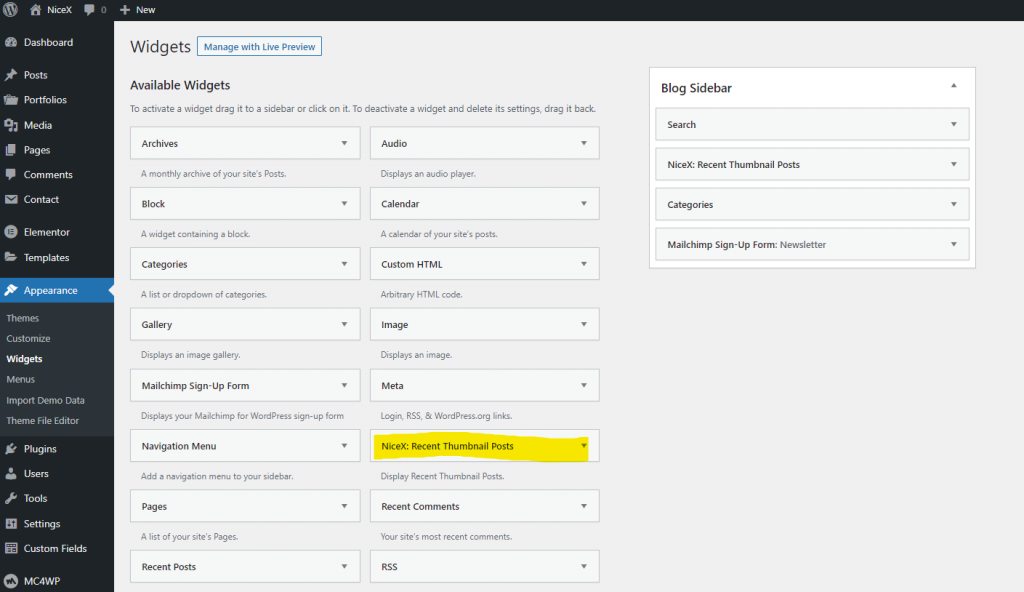The image size is (1024, 592).
Task: Open the comments bubble in the top bar
Action: tap(89, 9)
